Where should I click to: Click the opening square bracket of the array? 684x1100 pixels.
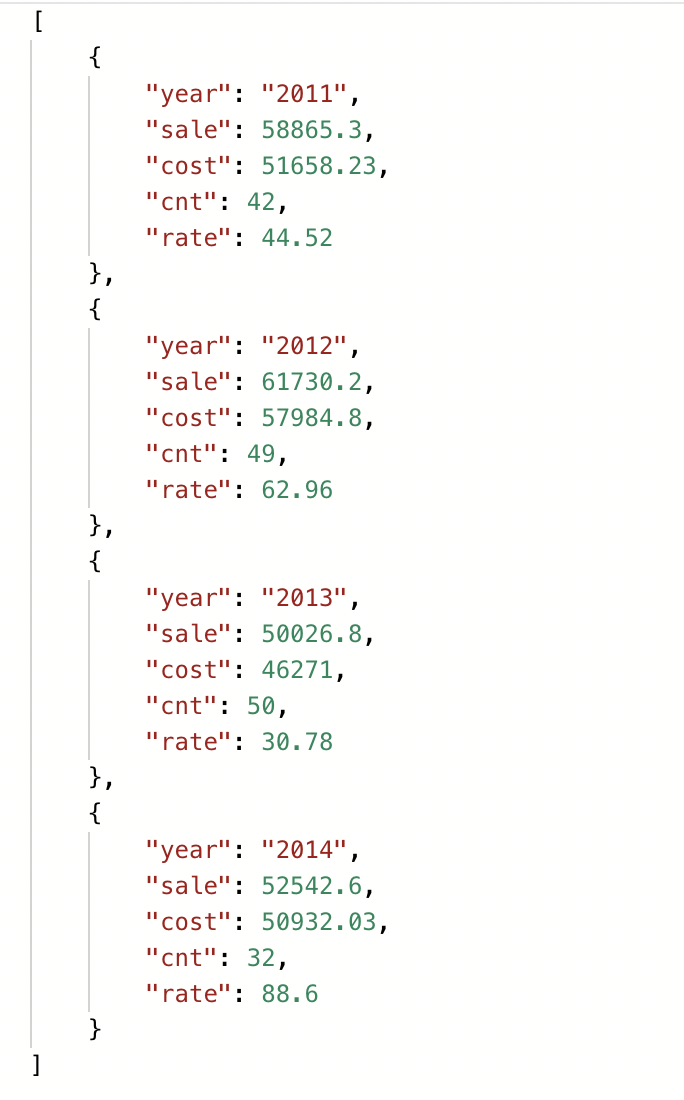point(38,22)
